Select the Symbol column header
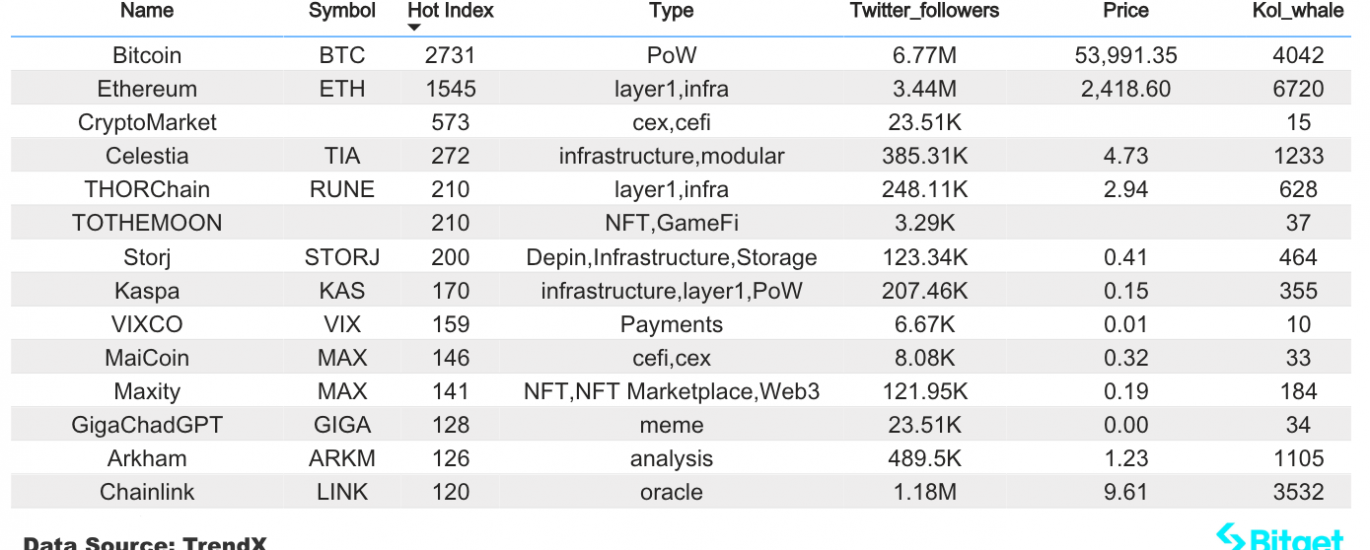 342,11
